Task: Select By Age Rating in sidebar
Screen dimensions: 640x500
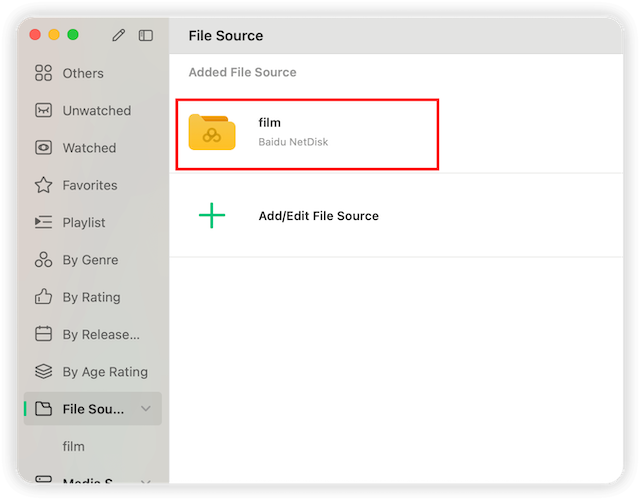Action: (x=104, y=372)
